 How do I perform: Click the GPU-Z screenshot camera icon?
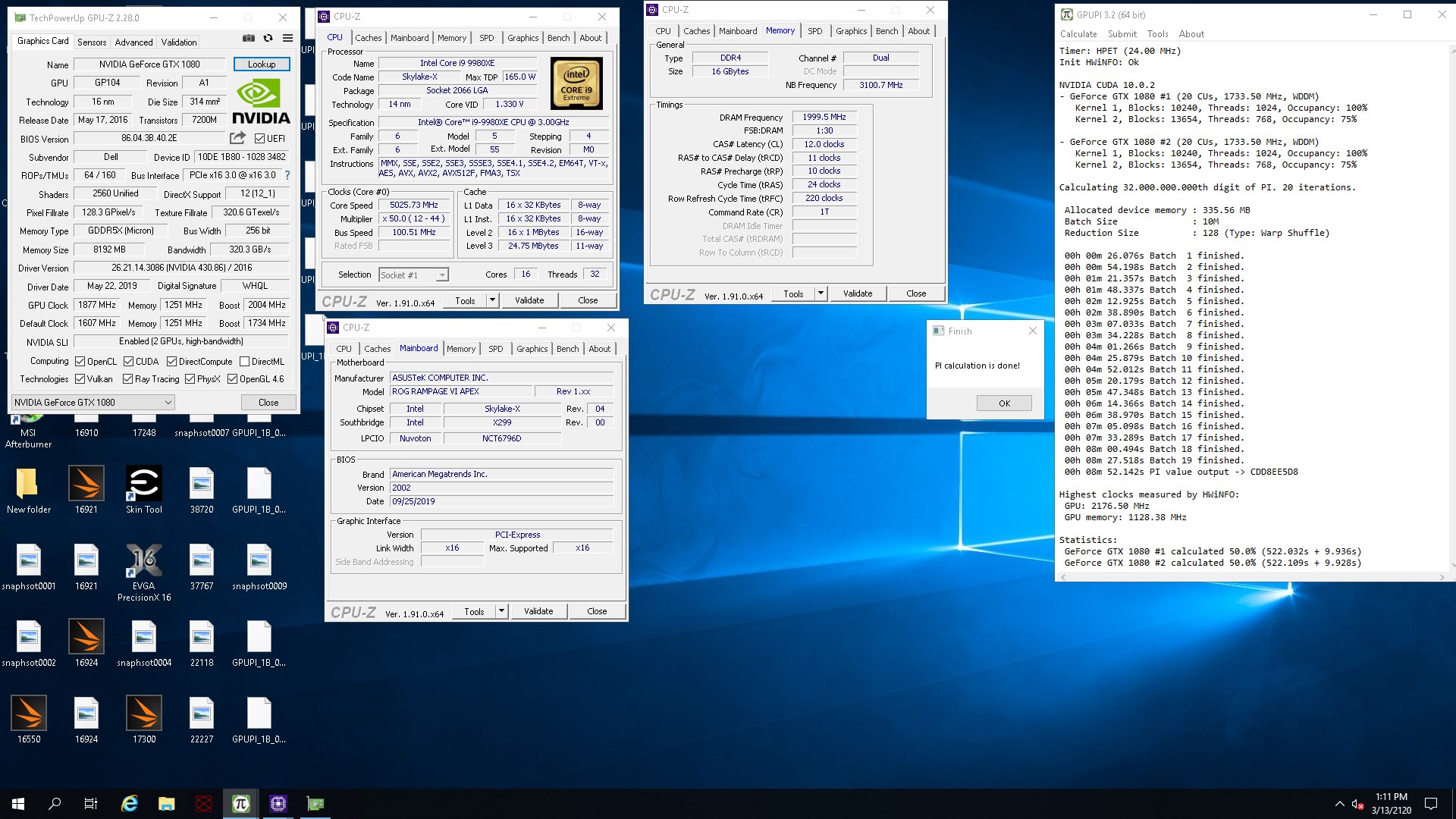coord(249,38)
